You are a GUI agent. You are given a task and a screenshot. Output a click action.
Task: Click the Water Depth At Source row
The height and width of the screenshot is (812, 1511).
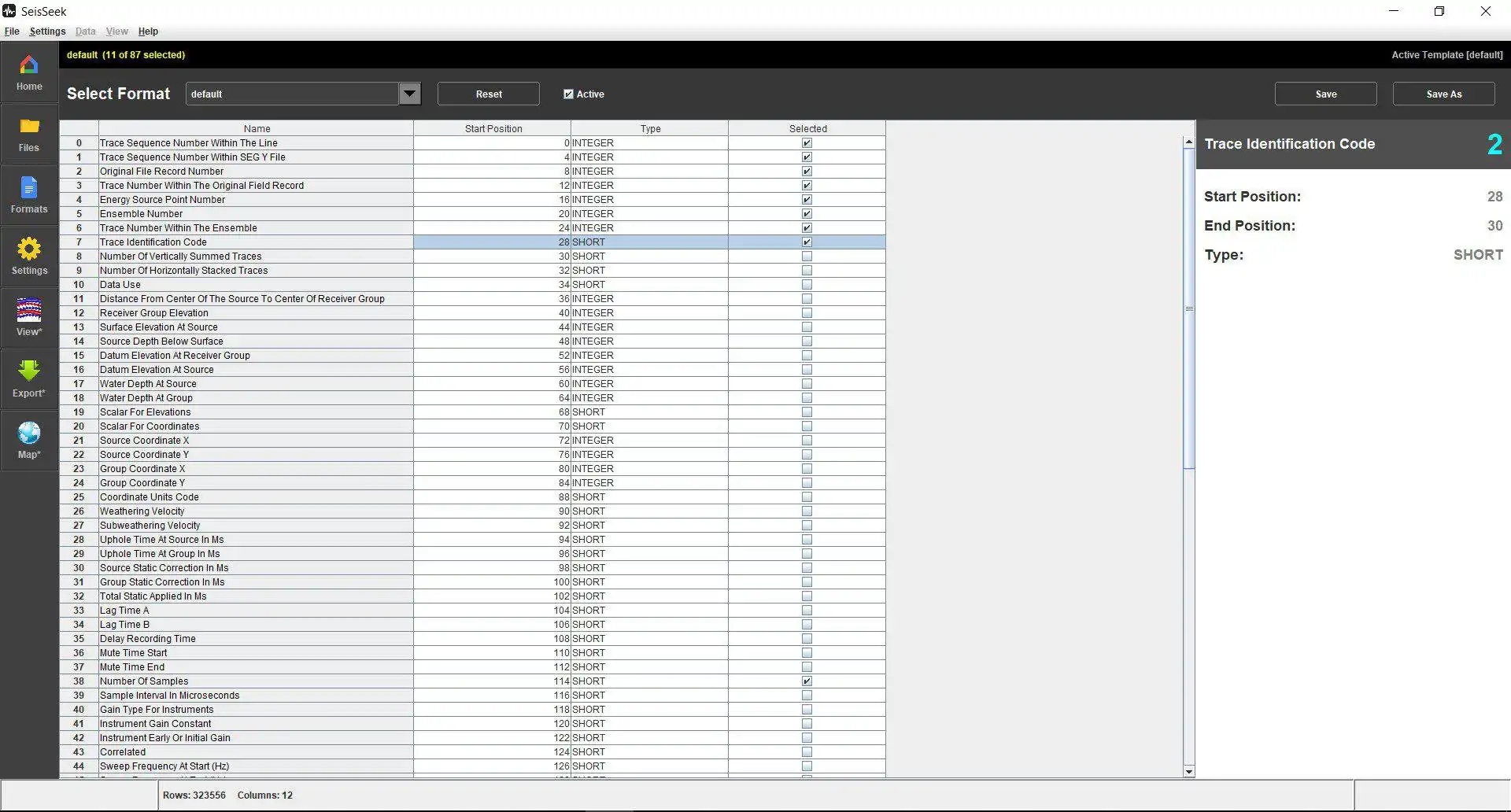click(473, 384)
